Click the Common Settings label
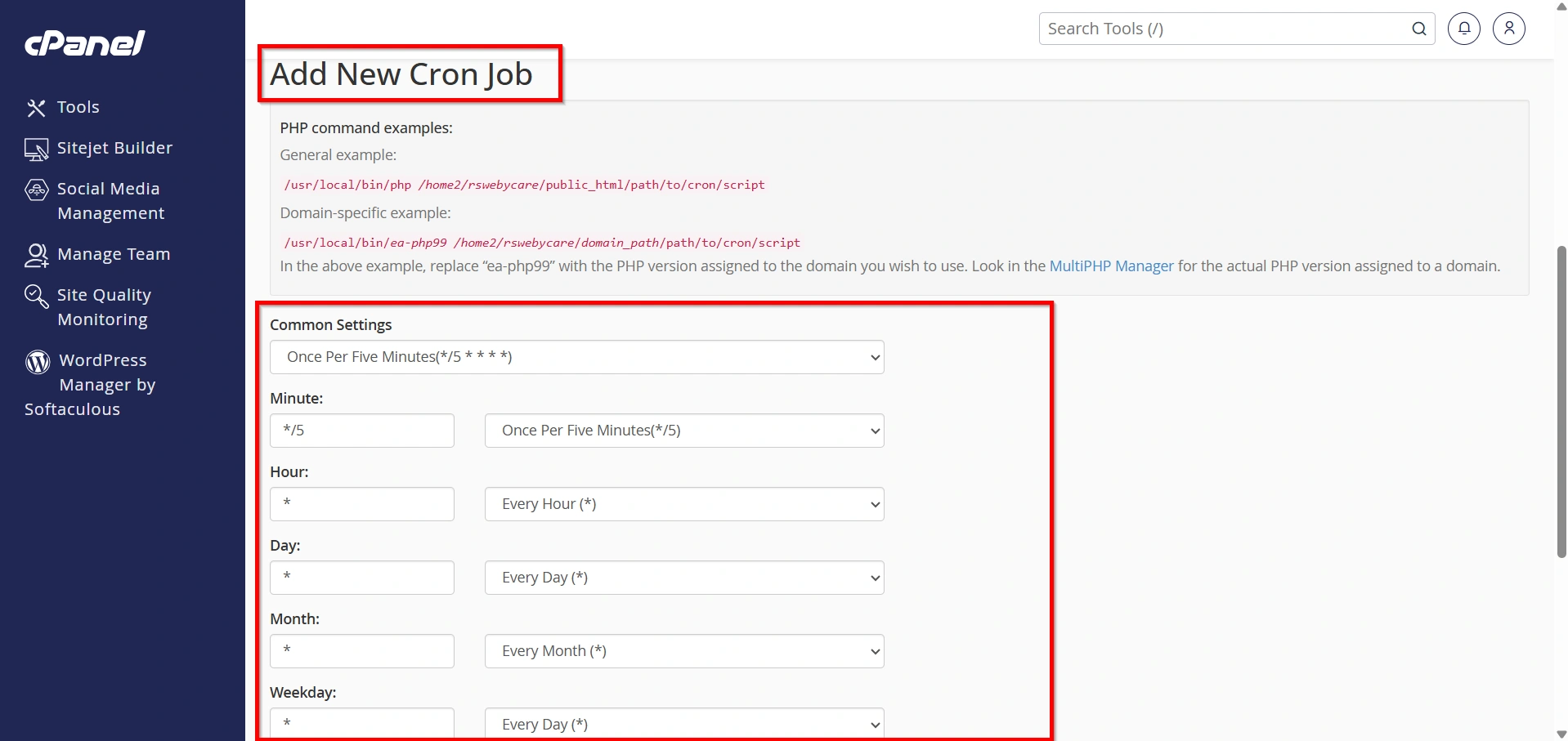The width and height of the screenshot is (1568, 741). (x=331, y=325)
